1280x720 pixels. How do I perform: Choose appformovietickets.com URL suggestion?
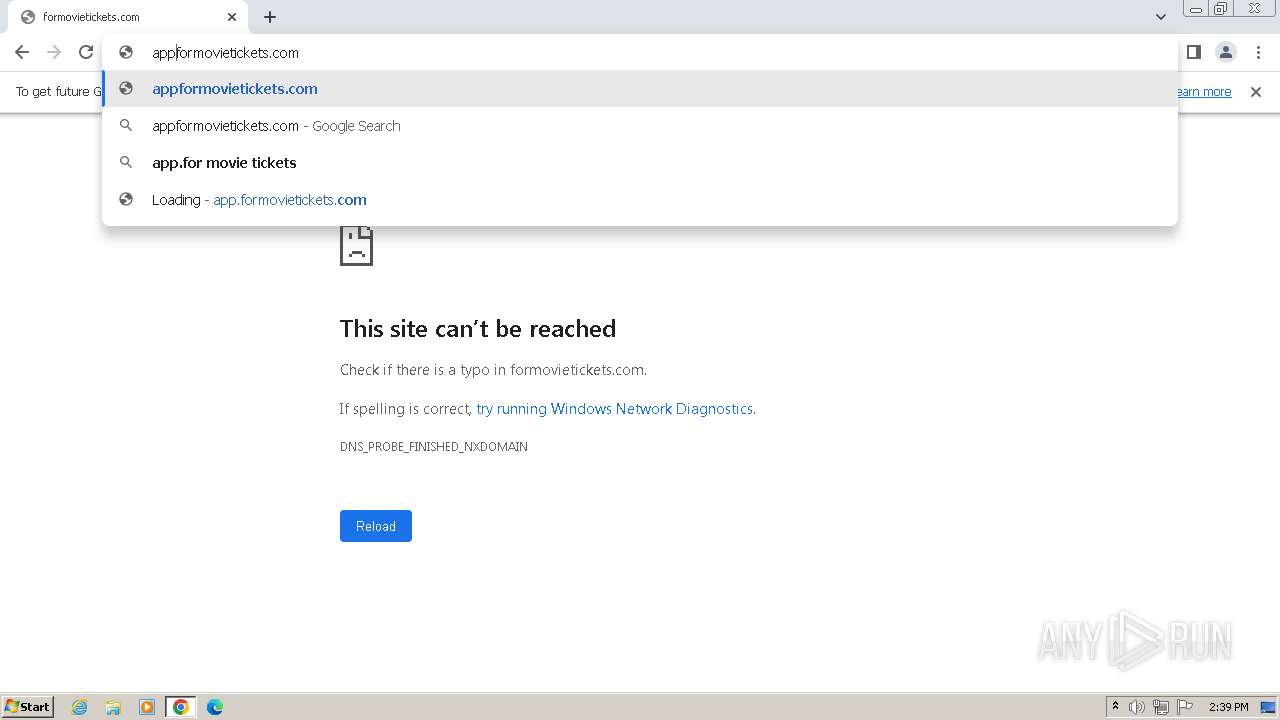click(640, 89)
